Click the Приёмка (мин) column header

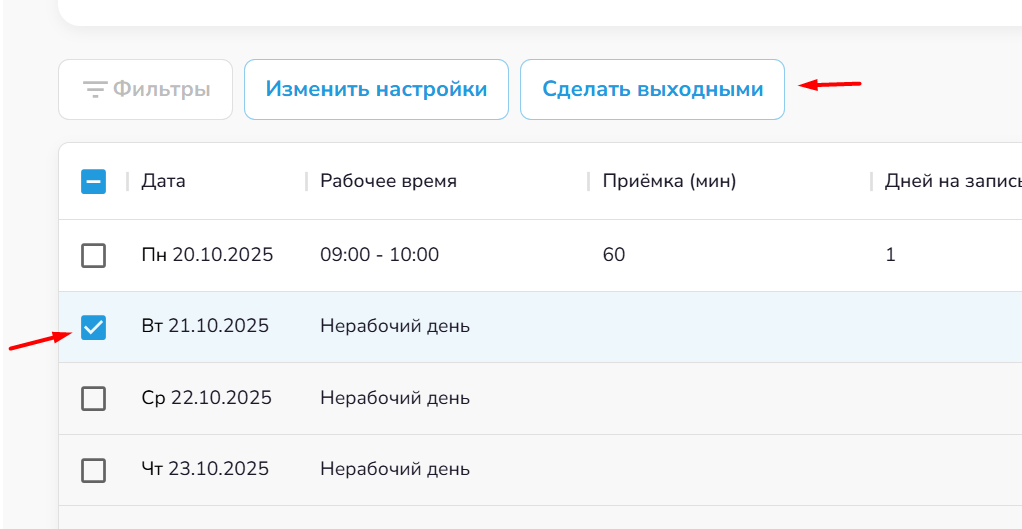[x=669, y=181]
